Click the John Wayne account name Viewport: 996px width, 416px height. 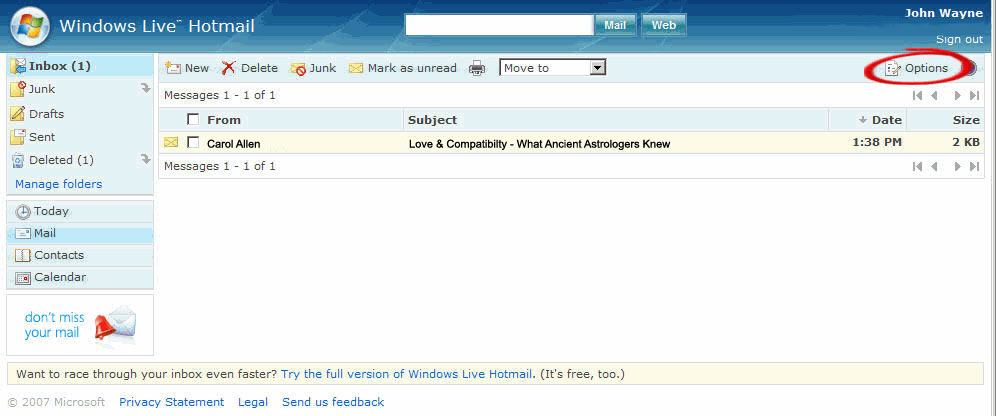943,13
